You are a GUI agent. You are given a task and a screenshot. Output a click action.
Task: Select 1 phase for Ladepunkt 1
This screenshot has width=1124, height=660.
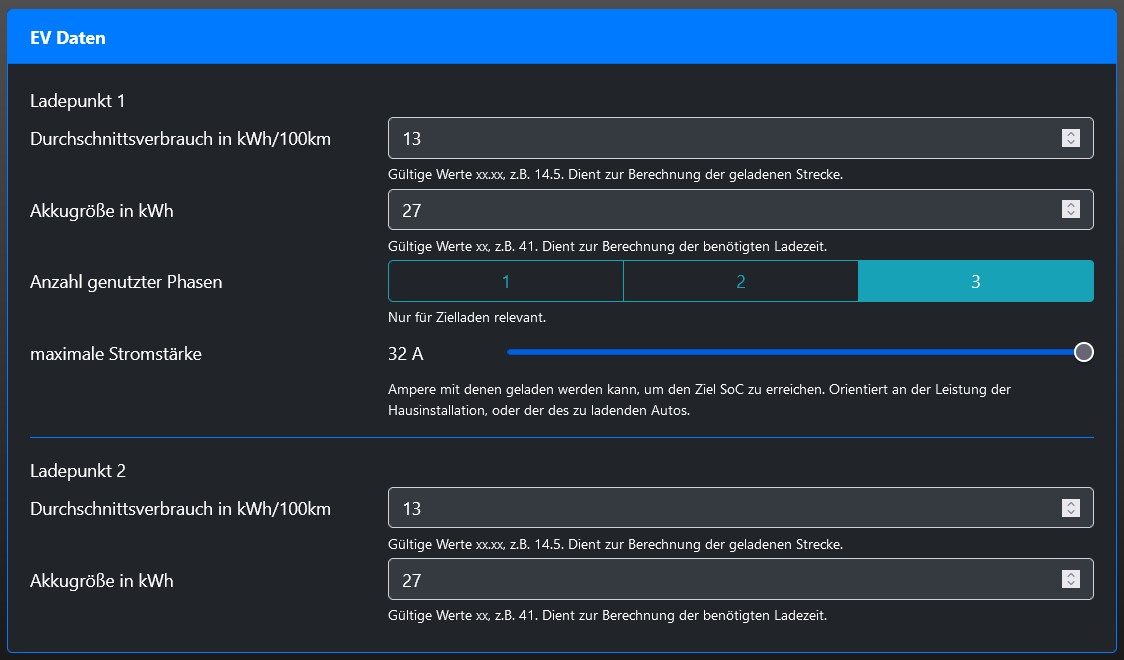[505, 282]
